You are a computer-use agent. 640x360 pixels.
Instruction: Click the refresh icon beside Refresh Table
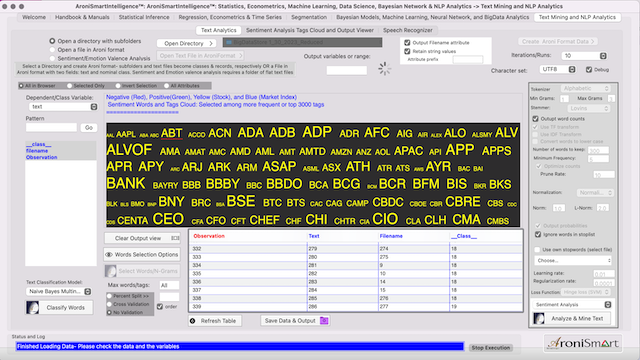pyautogui.click(x=193, y=321)
